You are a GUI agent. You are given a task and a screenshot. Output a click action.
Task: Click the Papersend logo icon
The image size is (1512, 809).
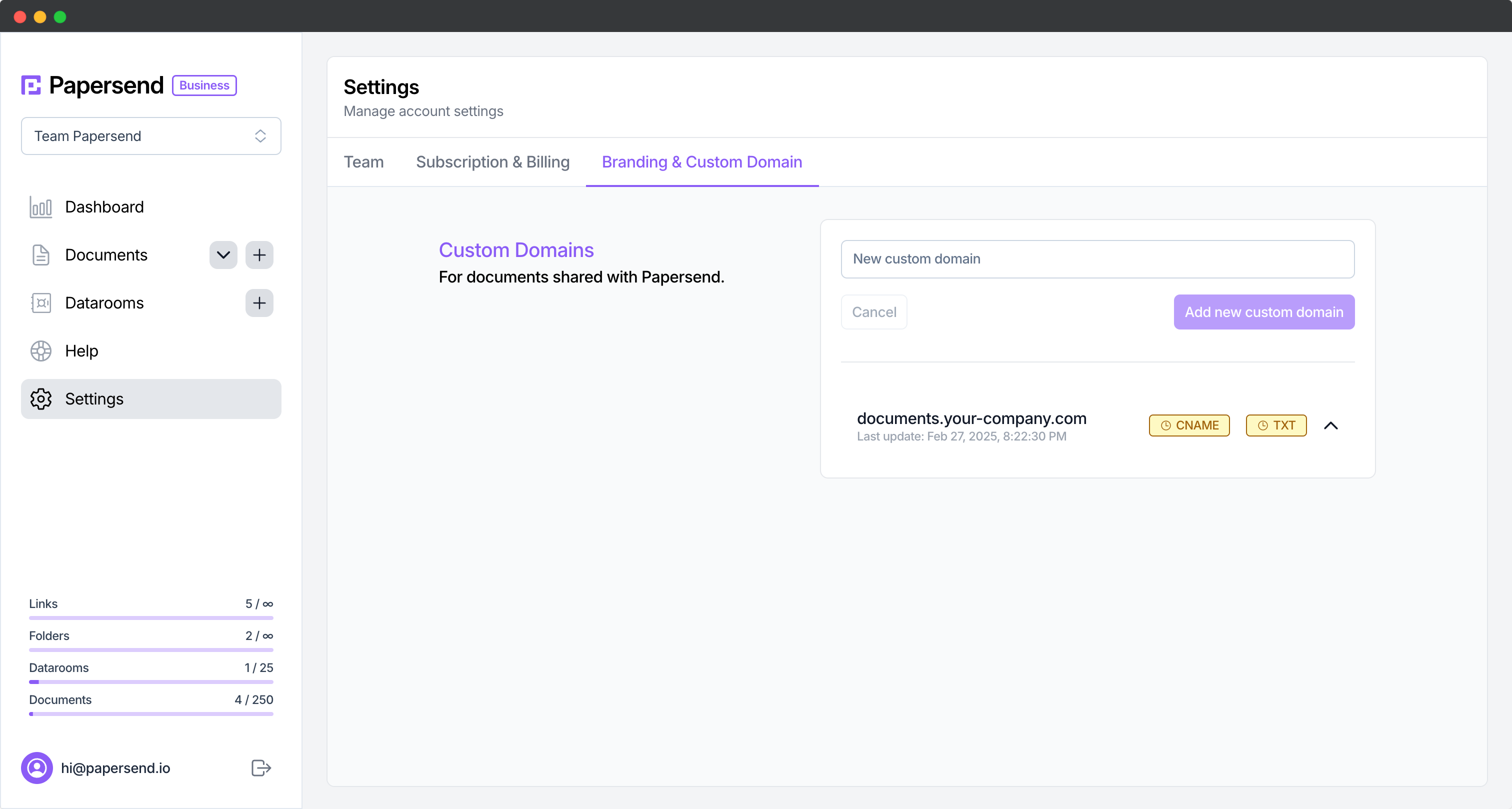click(31, 85)
